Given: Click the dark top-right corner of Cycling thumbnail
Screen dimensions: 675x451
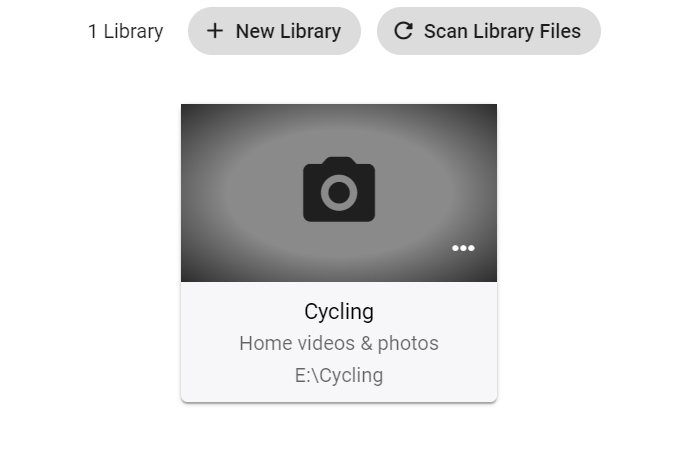Looking at the screenshot, I should pyautogui.click(x=486, y=114).
